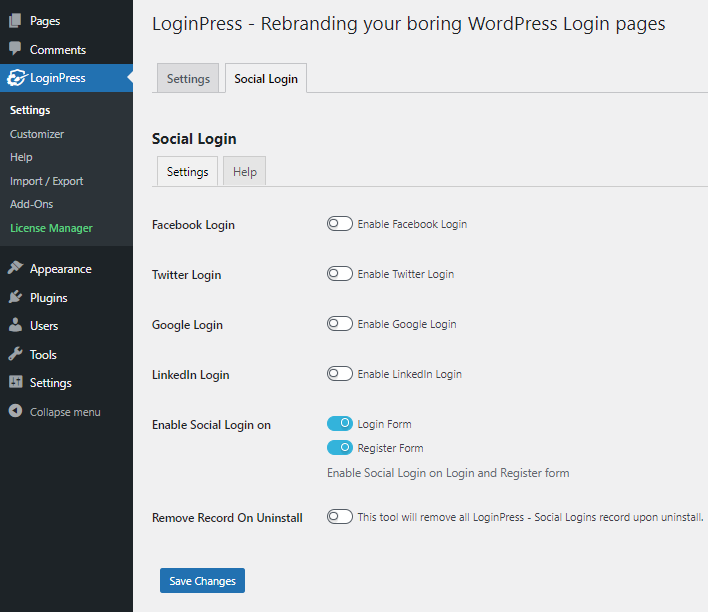Click the 'Google Login' row label

187,325
